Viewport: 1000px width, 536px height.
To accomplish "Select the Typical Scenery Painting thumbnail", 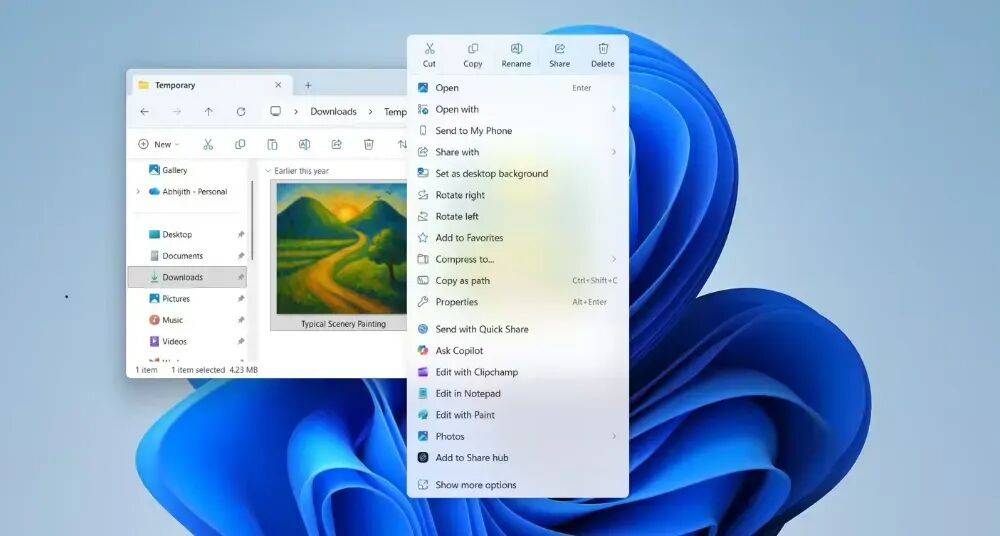I will pos(341,250).
